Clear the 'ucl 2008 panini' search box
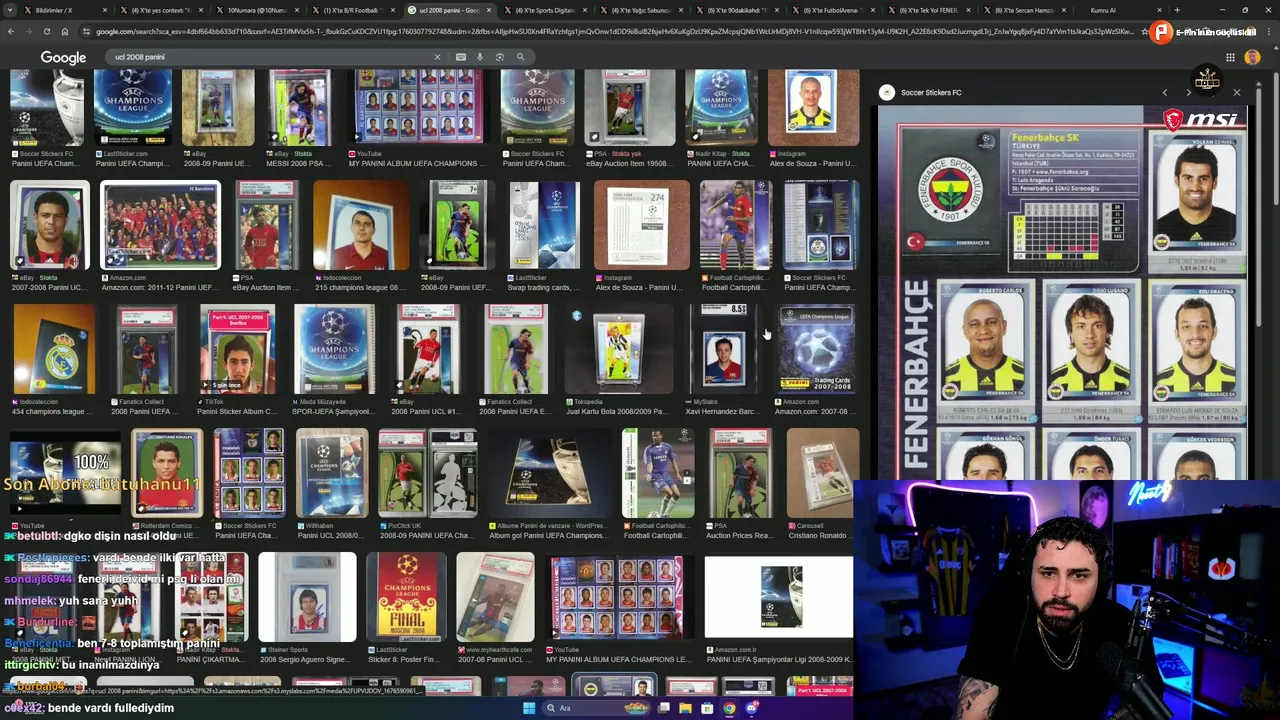The image size is (1280, 720). click(x=437, y=57)
